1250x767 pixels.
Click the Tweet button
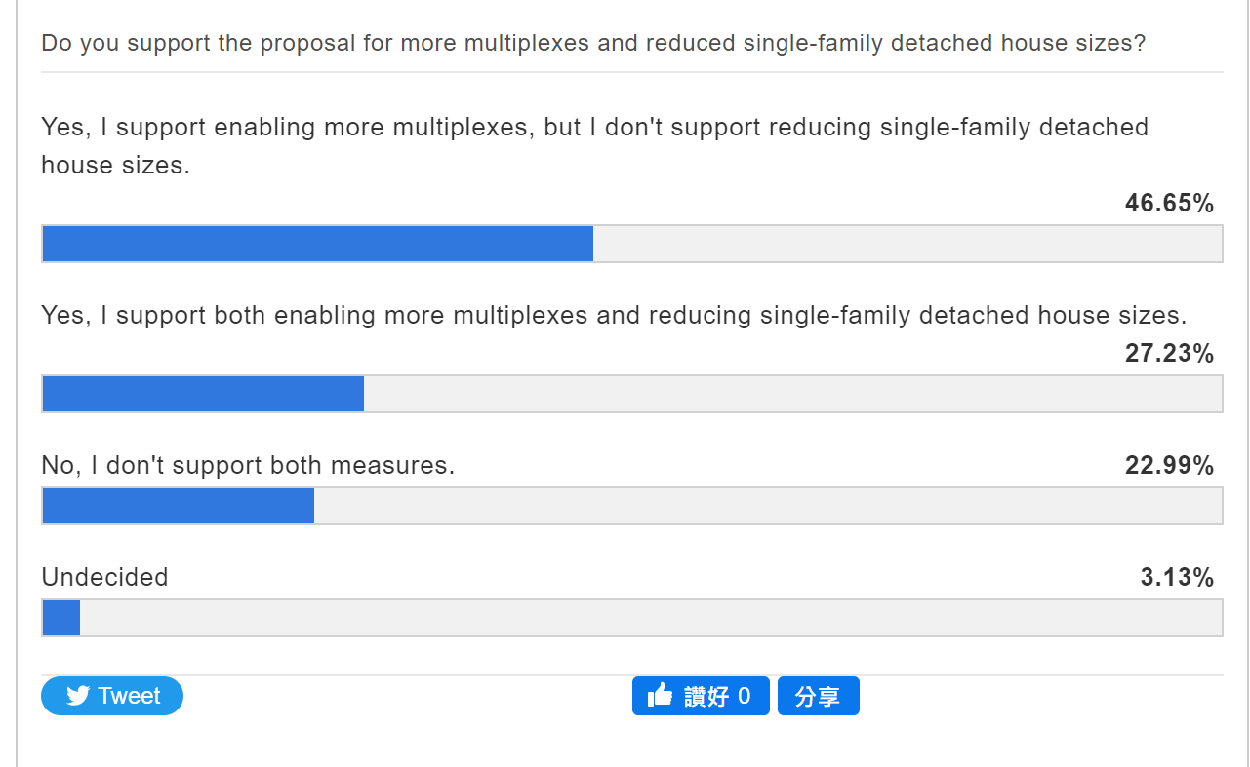112,696
